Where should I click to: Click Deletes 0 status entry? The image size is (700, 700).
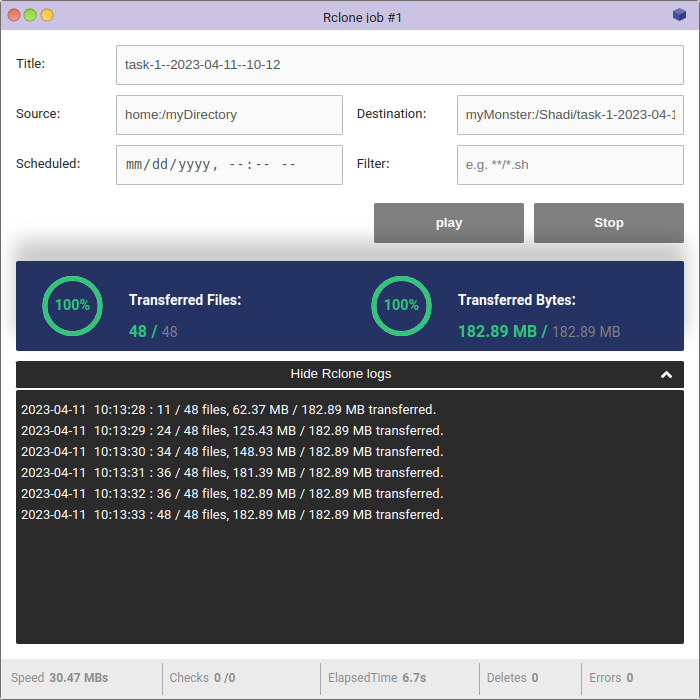click(512, 678)
